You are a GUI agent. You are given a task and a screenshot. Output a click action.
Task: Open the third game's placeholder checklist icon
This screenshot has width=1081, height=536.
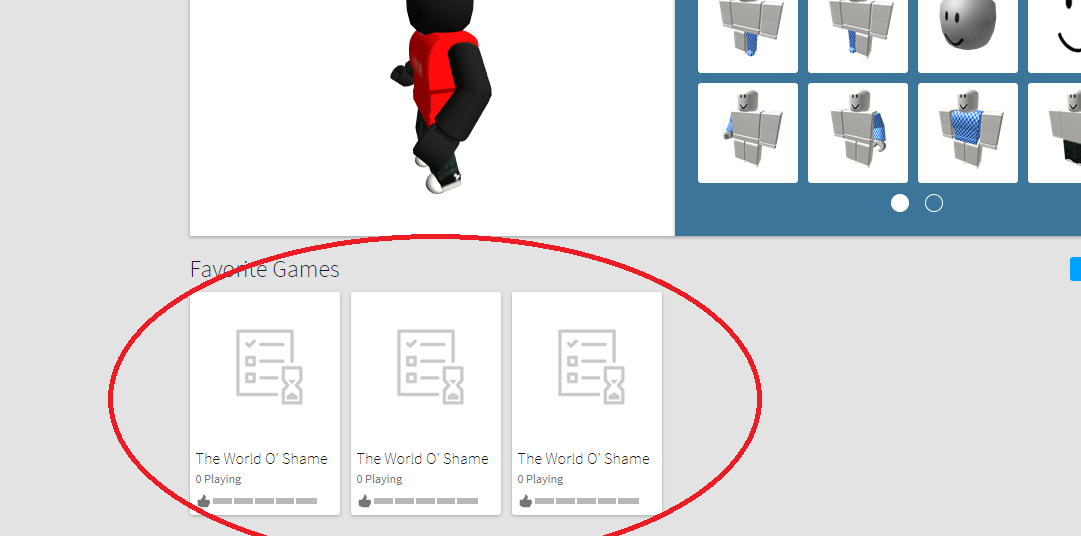coord(591,367)
